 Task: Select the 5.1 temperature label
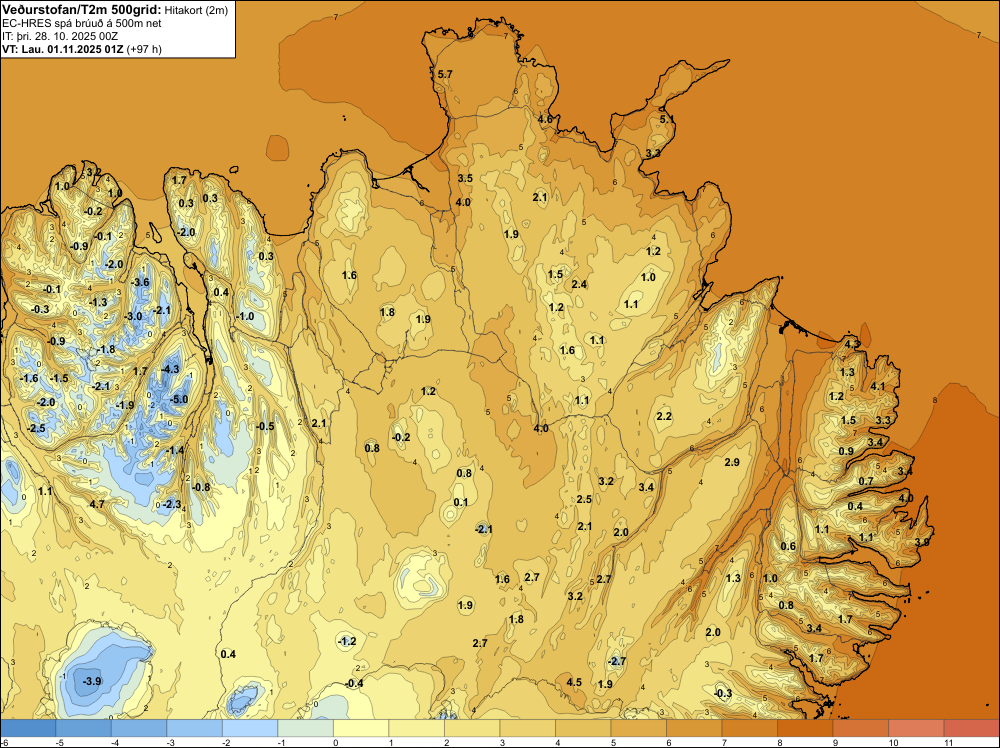click(666, 119)
